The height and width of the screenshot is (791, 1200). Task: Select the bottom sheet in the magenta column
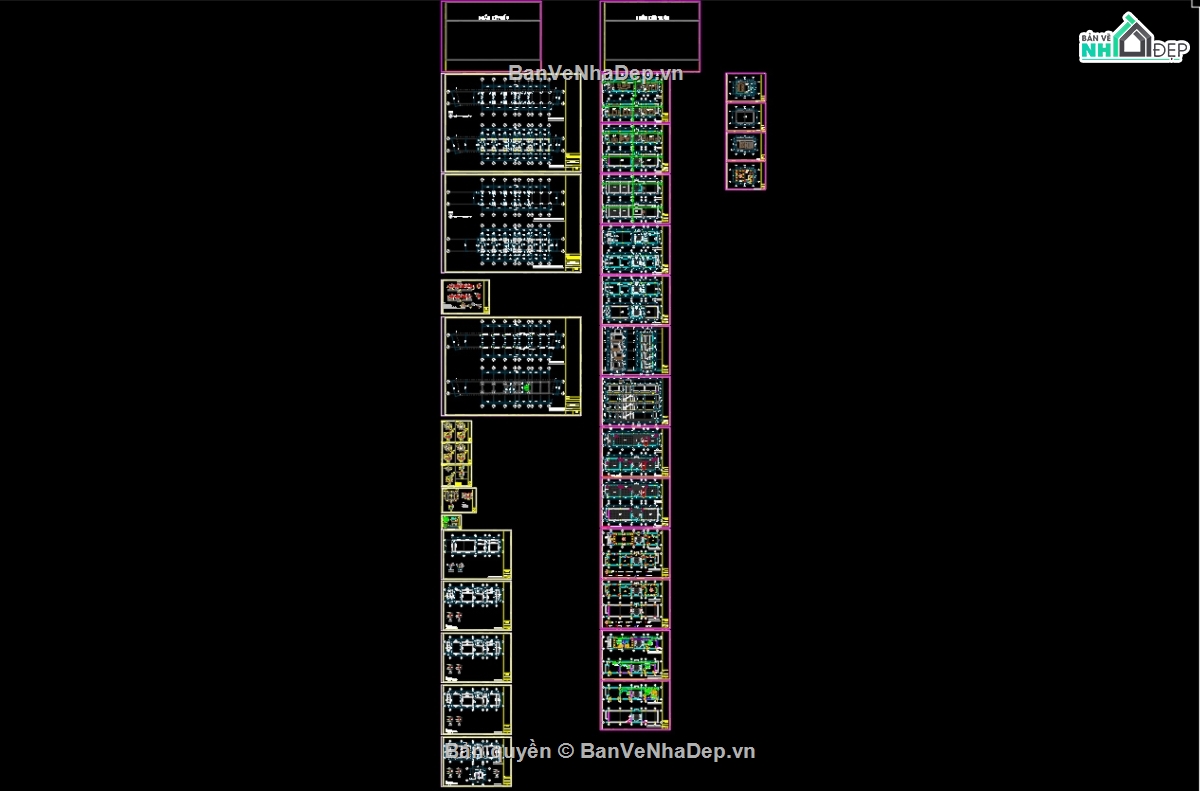pyautogui.click(x=635, y=705)
